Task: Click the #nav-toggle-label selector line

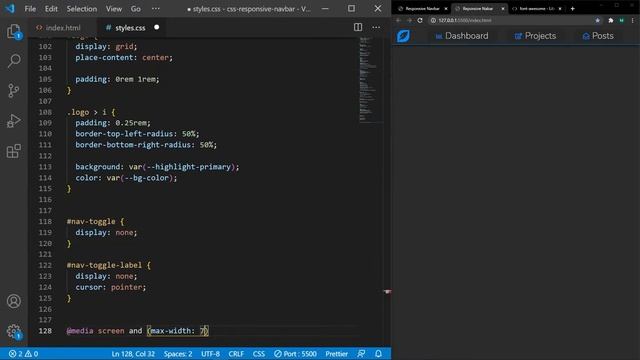Action: click(109, 265)
